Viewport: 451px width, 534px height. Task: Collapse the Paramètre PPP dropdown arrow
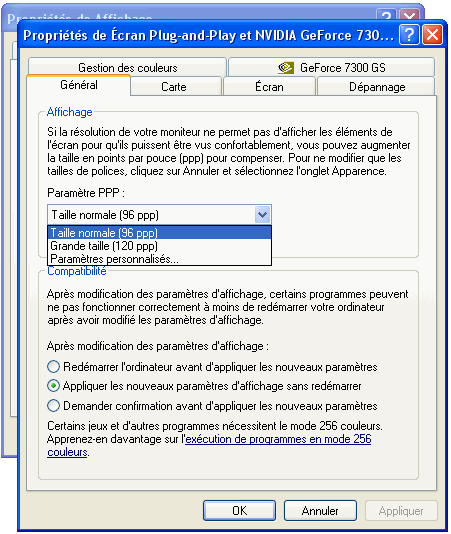coord(262,215)
